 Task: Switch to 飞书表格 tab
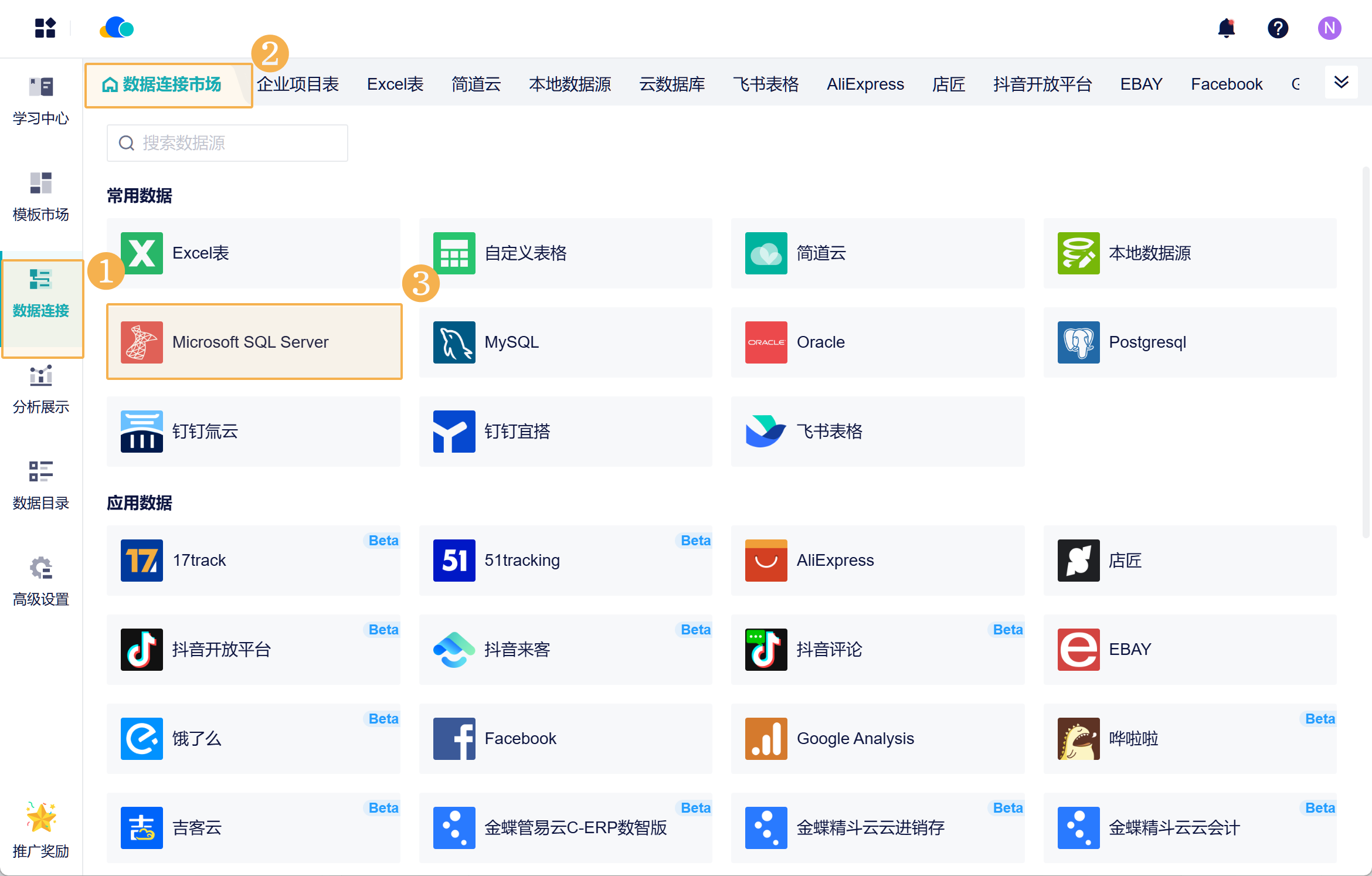pos(765,84)
